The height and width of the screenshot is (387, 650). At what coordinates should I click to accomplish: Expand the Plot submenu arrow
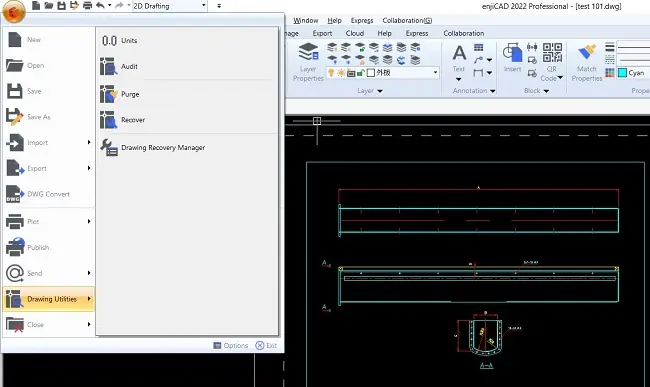click(89, 221)
